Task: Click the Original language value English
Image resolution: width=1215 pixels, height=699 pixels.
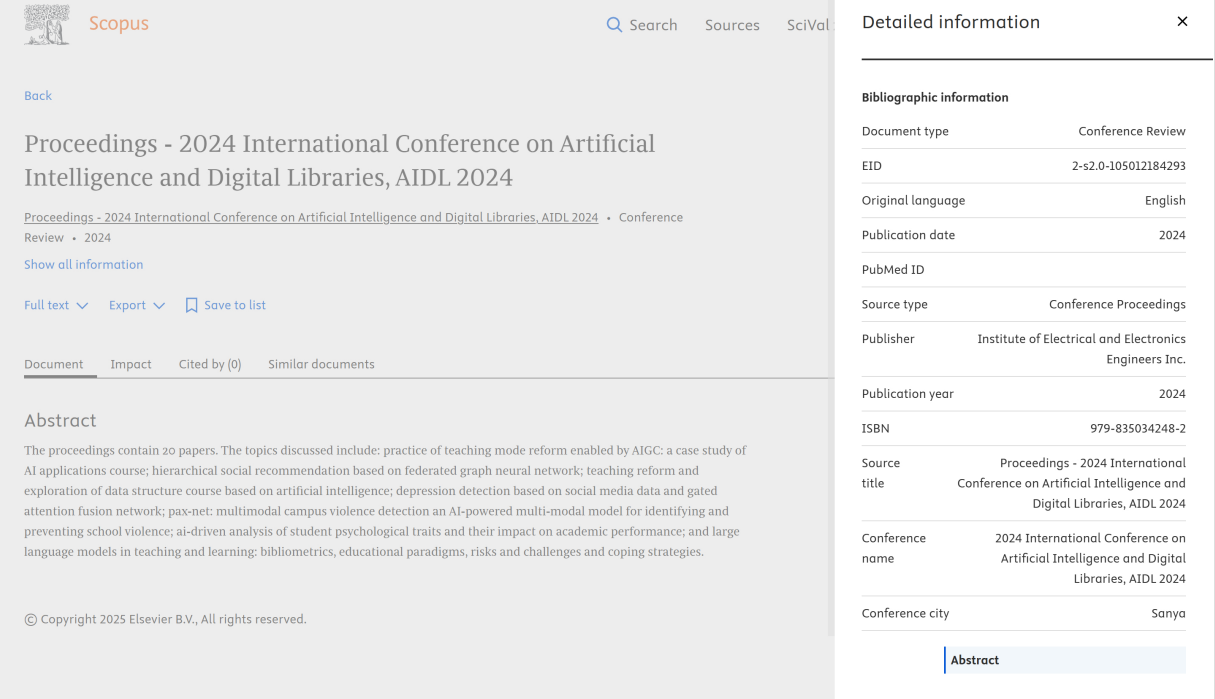Action: click(x=1165, y=200)
